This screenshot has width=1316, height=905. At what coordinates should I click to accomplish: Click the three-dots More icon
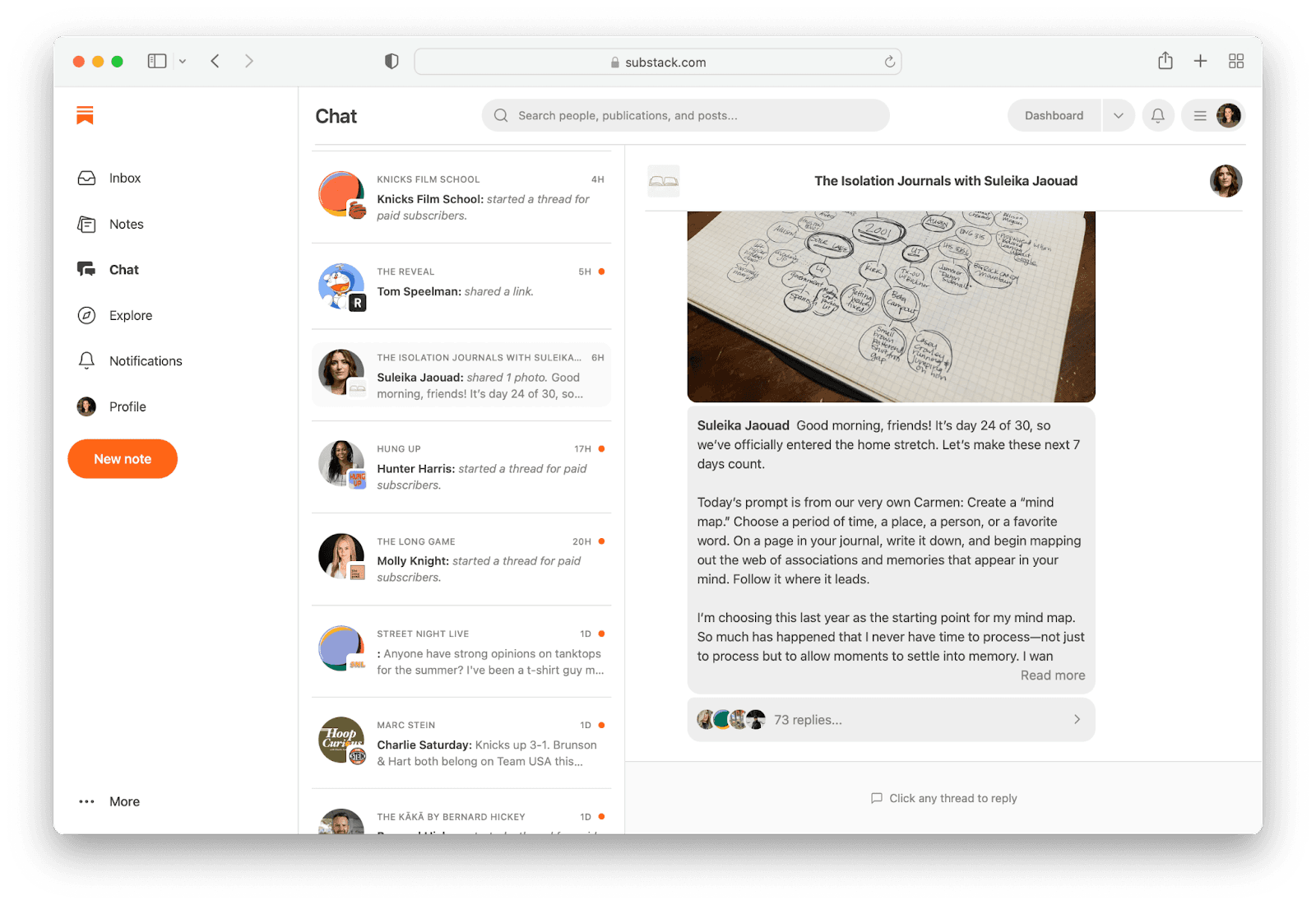tap(86, 801)
